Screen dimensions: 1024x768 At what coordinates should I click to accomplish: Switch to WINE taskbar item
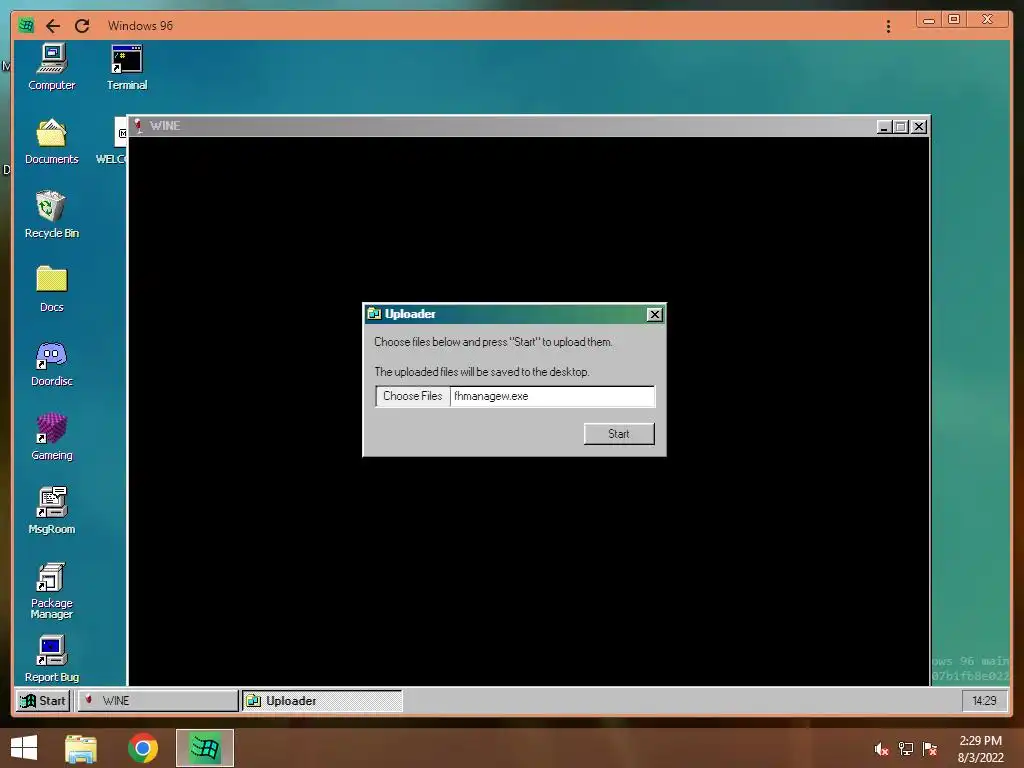click(x=158, y=701)
